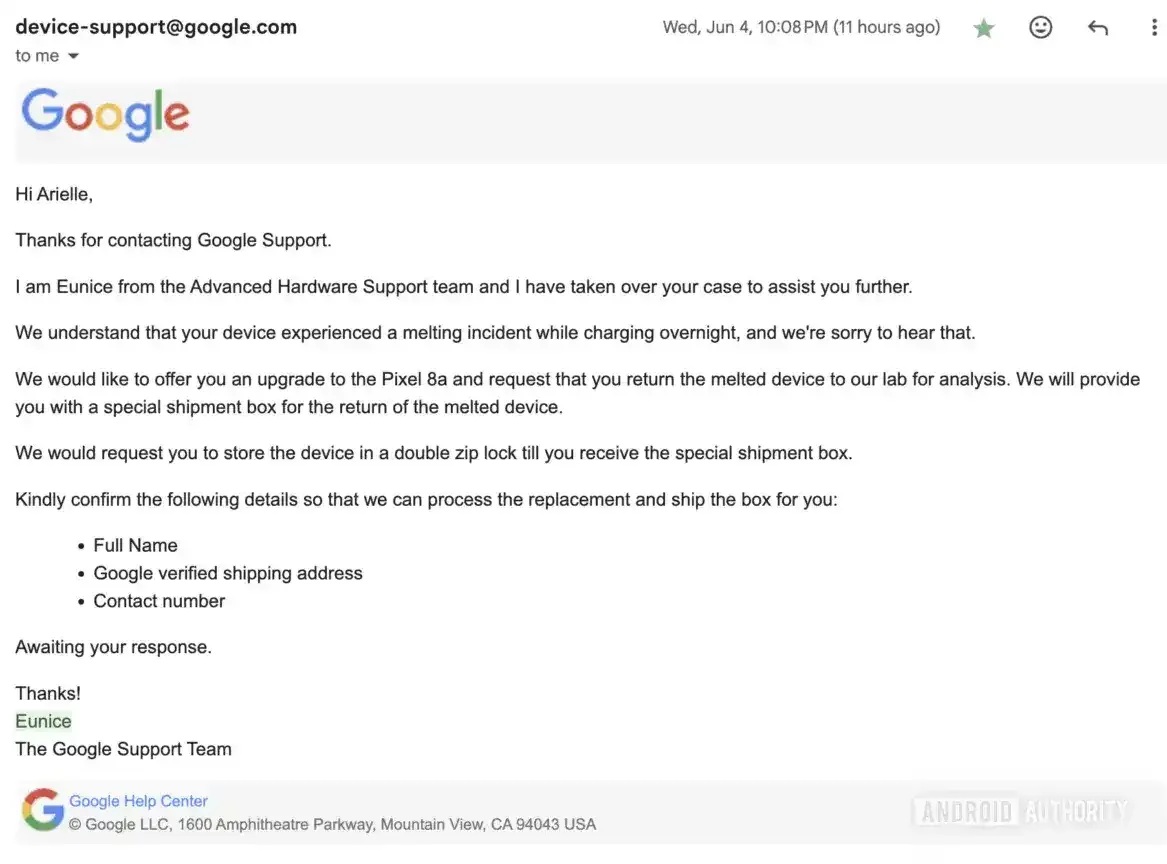Click "Thanks for contacting Google Support." sentence
This screenshot has width=1167, height=864.
pos(173,240)
